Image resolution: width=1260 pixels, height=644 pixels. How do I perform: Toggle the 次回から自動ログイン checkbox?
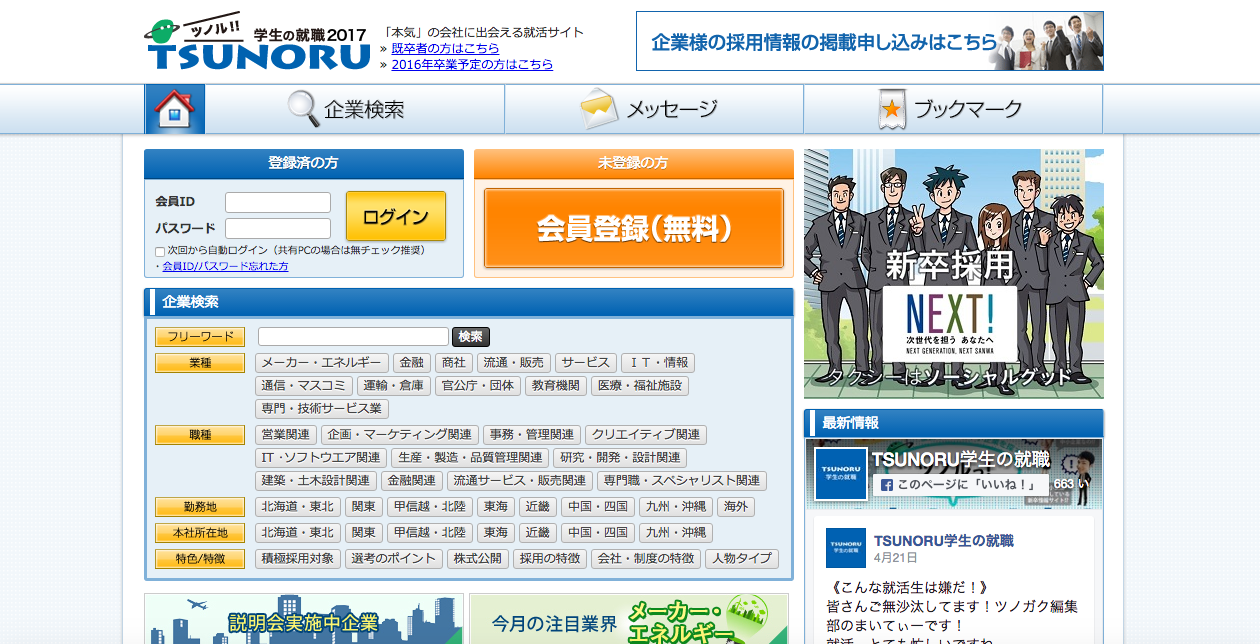click(x=160, y=251)
